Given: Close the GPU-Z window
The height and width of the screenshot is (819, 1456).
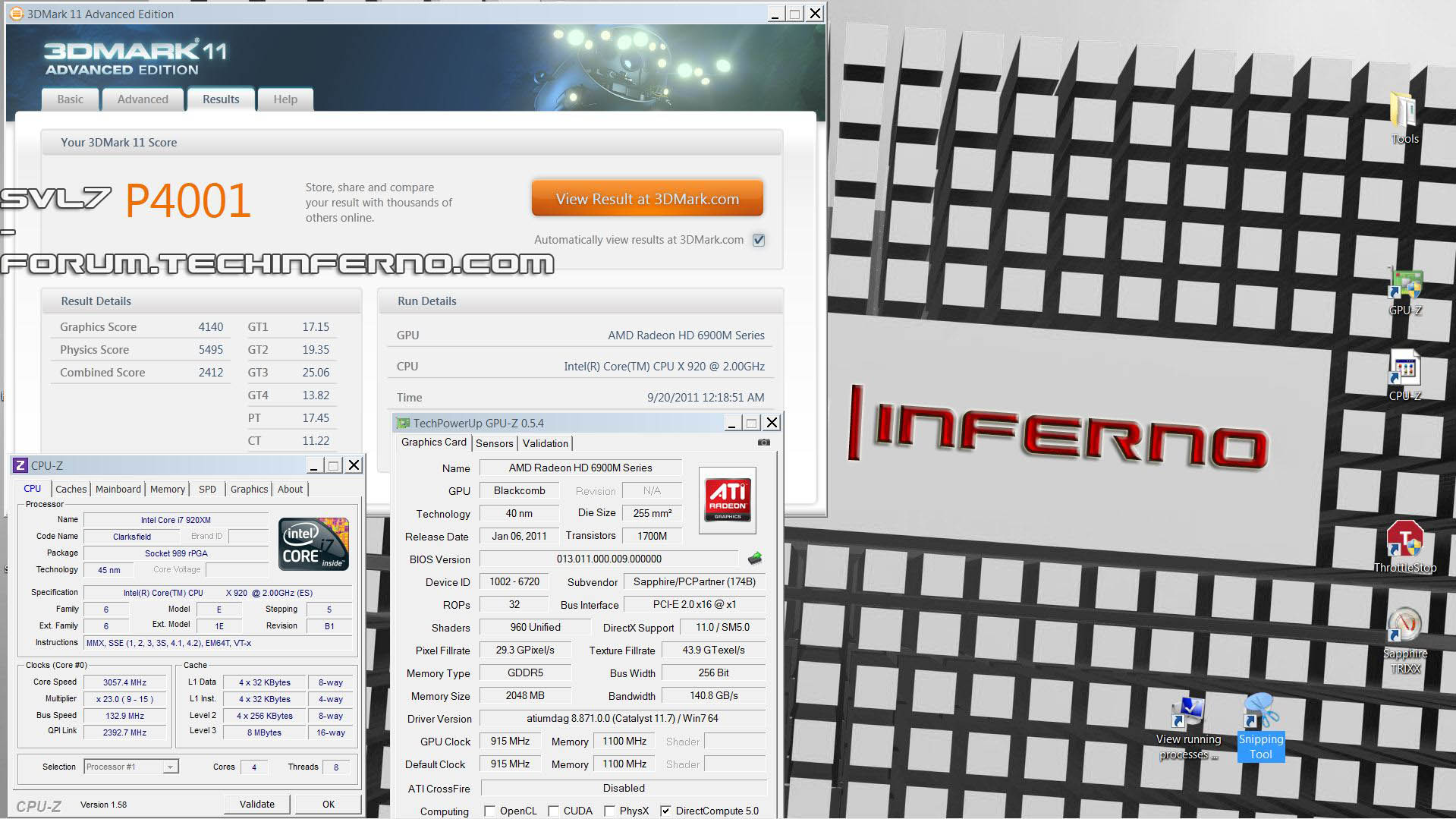Looking at the screenshot, I should click(x=772, y=423).
